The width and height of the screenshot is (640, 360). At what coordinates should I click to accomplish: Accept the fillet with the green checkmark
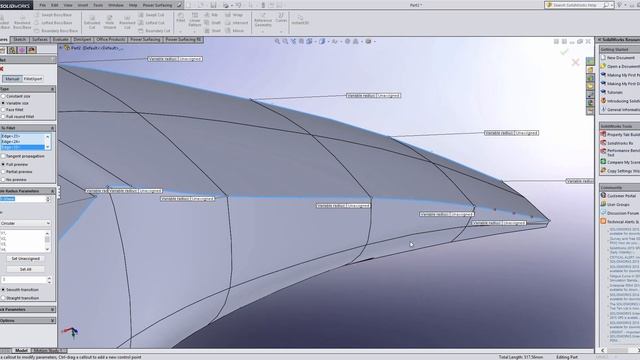click(x=564, y=52)
